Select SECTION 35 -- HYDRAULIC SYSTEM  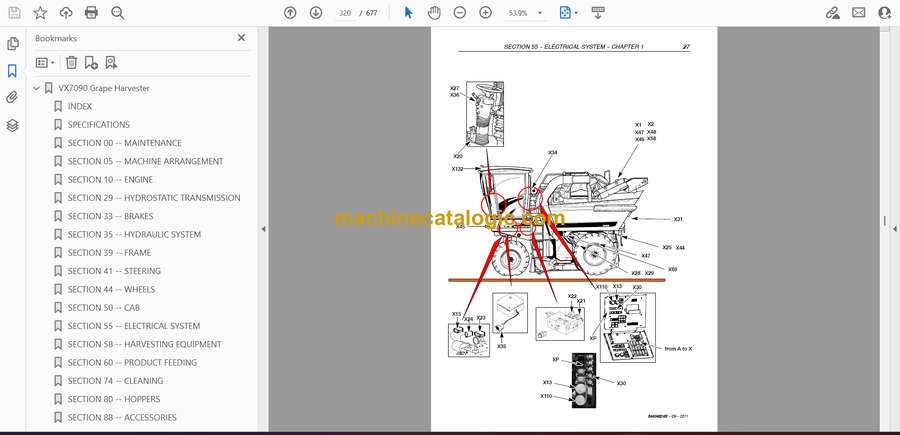[134, 234]
